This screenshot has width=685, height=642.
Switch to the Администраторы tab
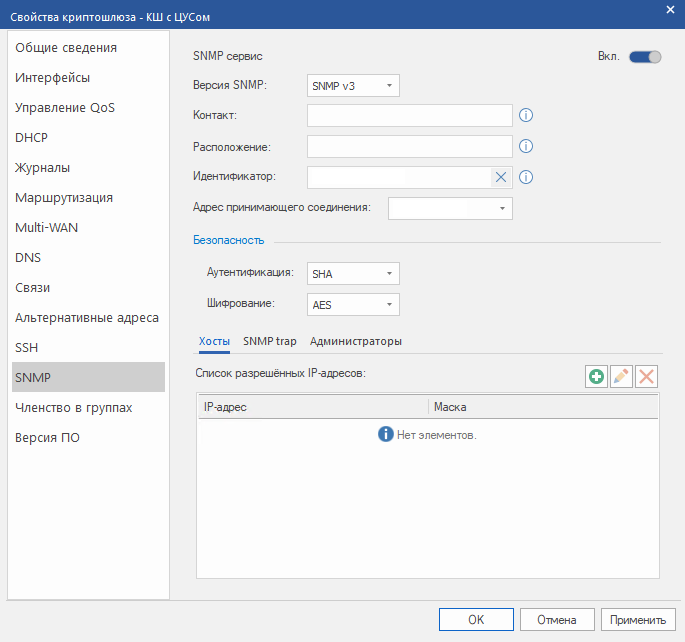pos(356,341)
